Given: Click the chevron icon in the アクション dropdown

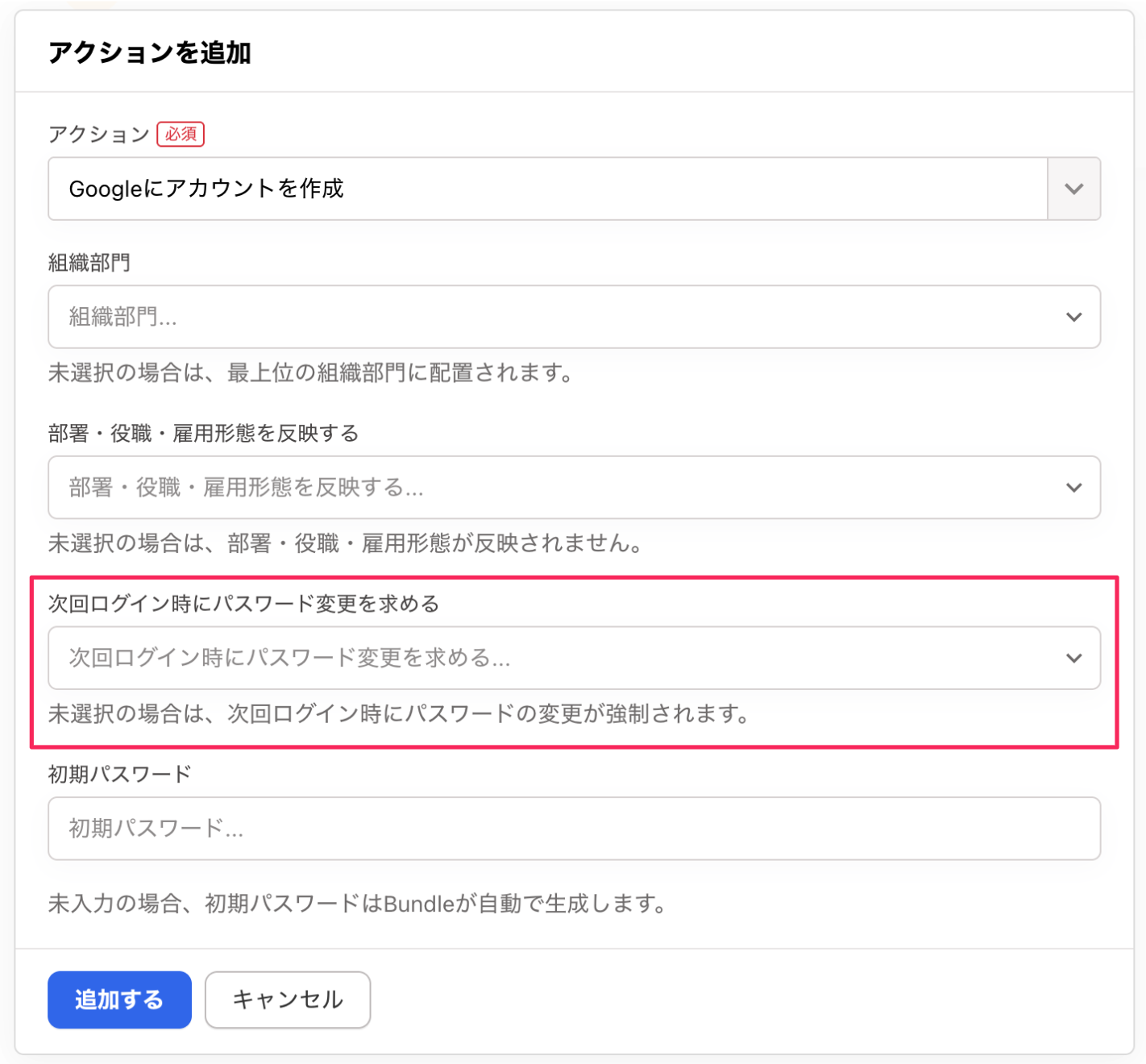Looking at the screenshot, I should click(1073, 189).
